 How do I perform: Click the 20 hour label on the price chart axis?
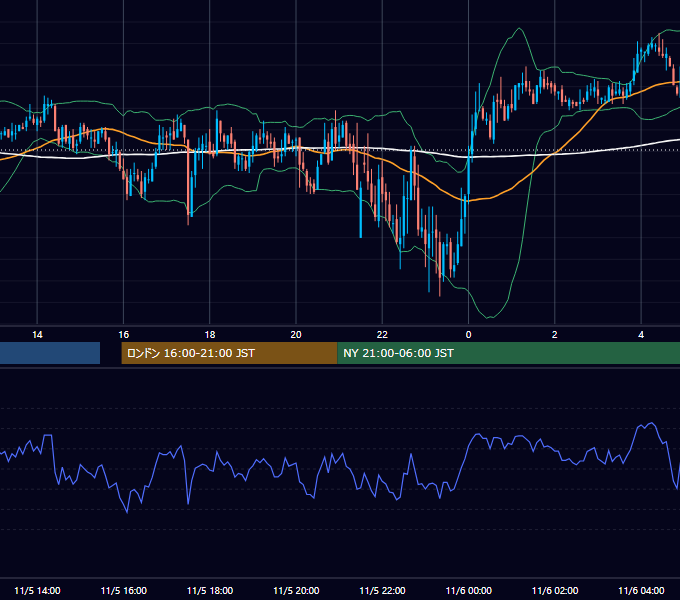[x=296, y=335]
